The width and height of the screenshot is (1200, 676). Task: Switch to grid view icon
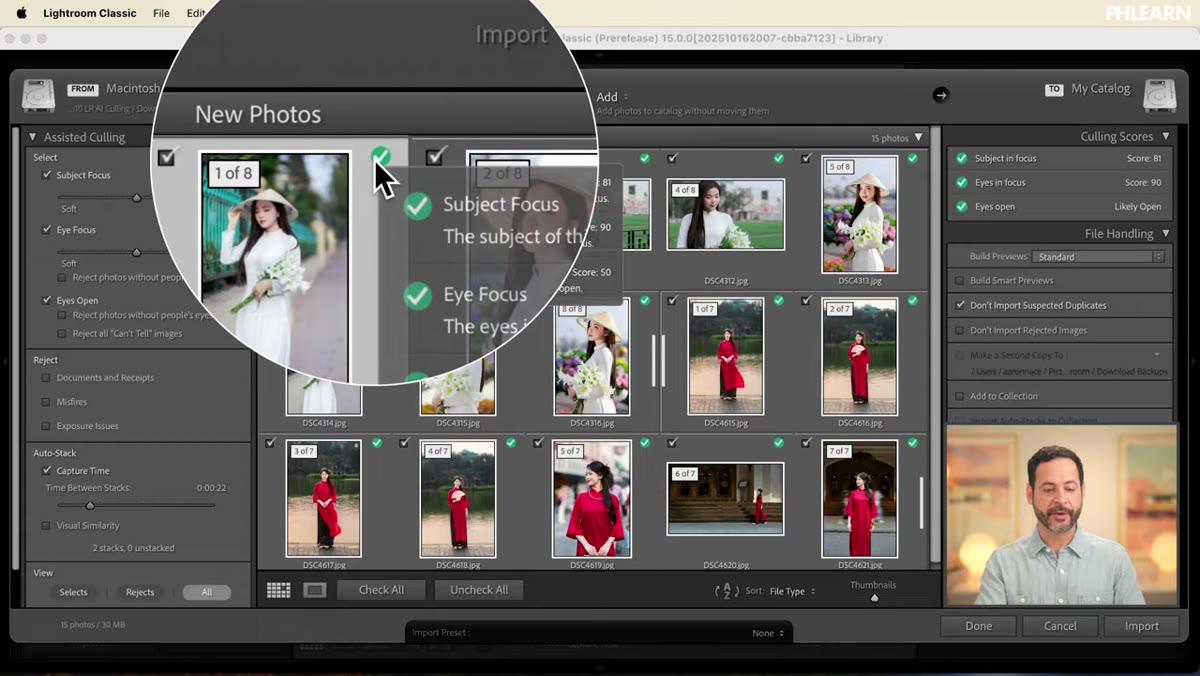[x=279, y=590]
